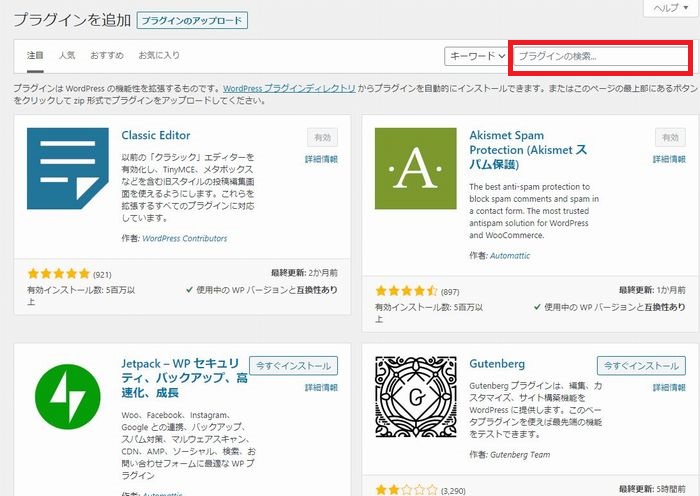Focus the プラグインの検索 search field
The width and height of the screenshot is (700, 496).
click(601, 57)
